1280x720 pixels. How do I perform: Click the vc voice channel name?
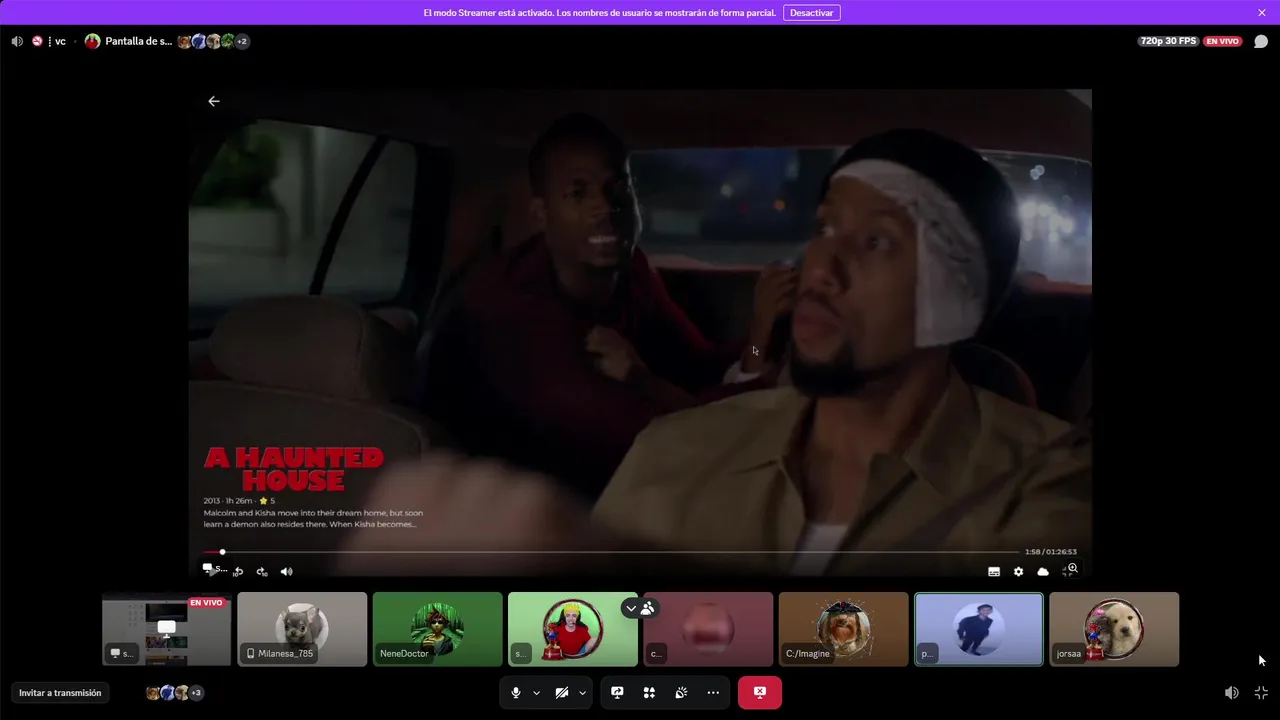60,41
